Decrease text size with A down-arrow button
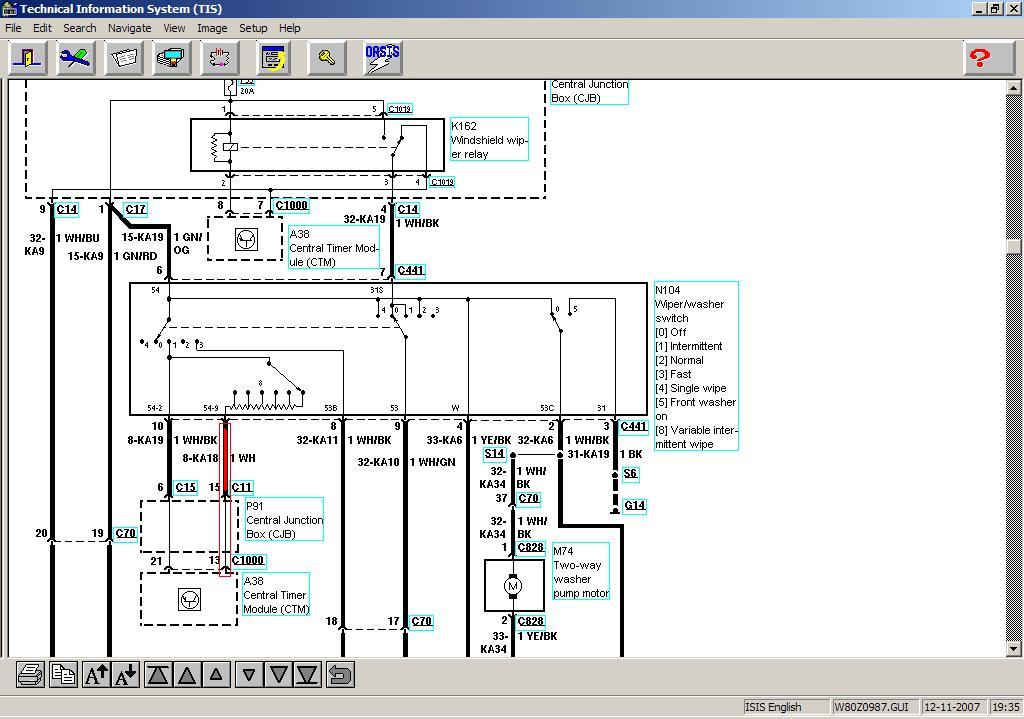1024x719 pixels. (x=126, y=675)
